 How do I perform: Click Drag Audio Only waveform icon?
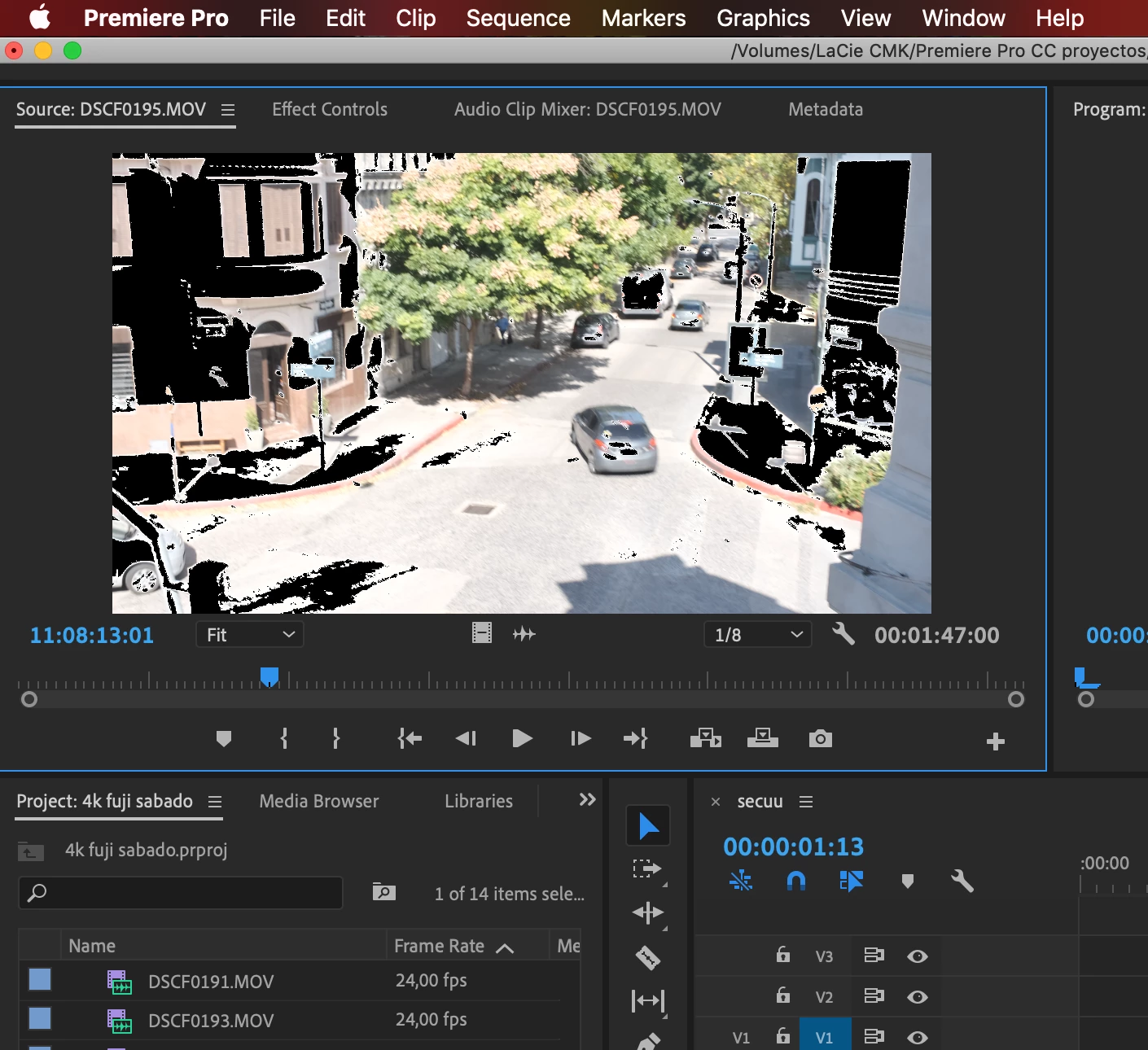tap(524, 634)
